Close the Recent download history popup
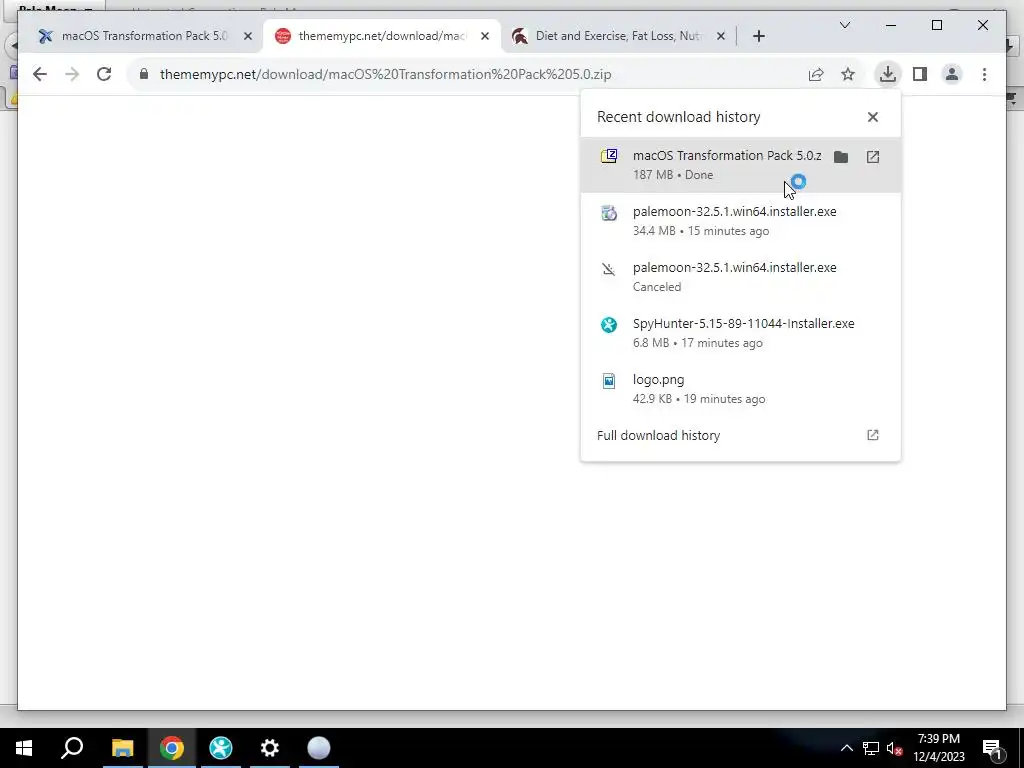 [x=873, y=117]
